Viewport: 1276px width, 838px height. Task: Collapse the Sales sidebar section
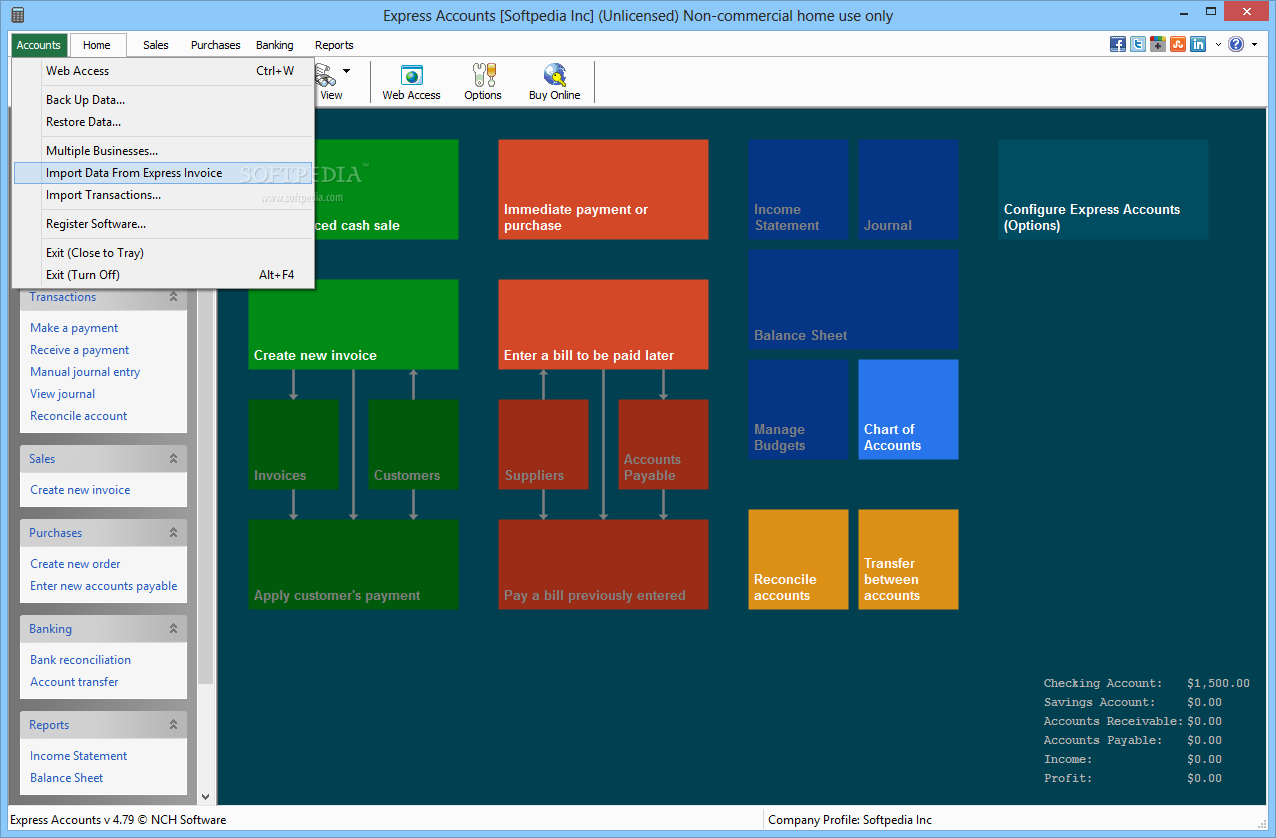pos(173,459)
